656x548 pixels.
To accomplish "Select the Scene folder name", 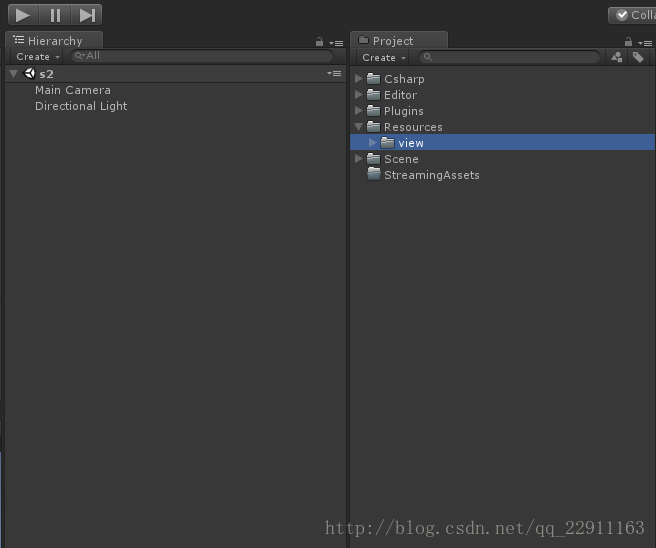I will pos(401,159).
